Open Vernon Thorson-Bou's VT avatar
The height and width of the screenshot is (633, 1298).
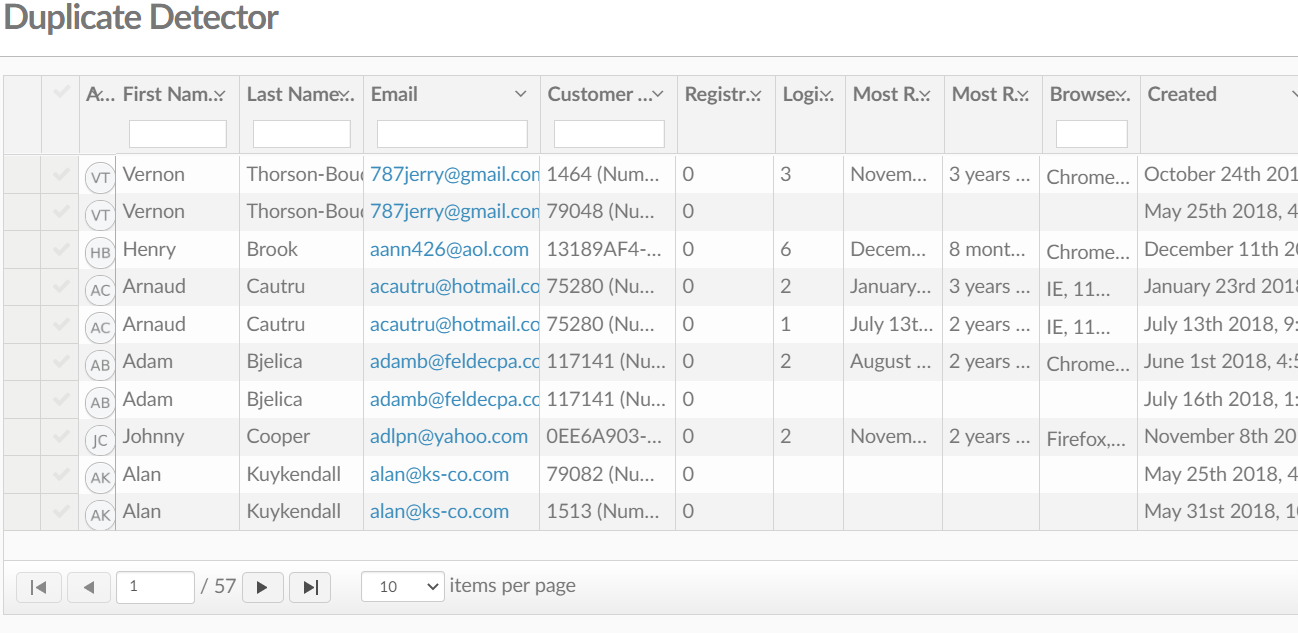coord(99,174)
